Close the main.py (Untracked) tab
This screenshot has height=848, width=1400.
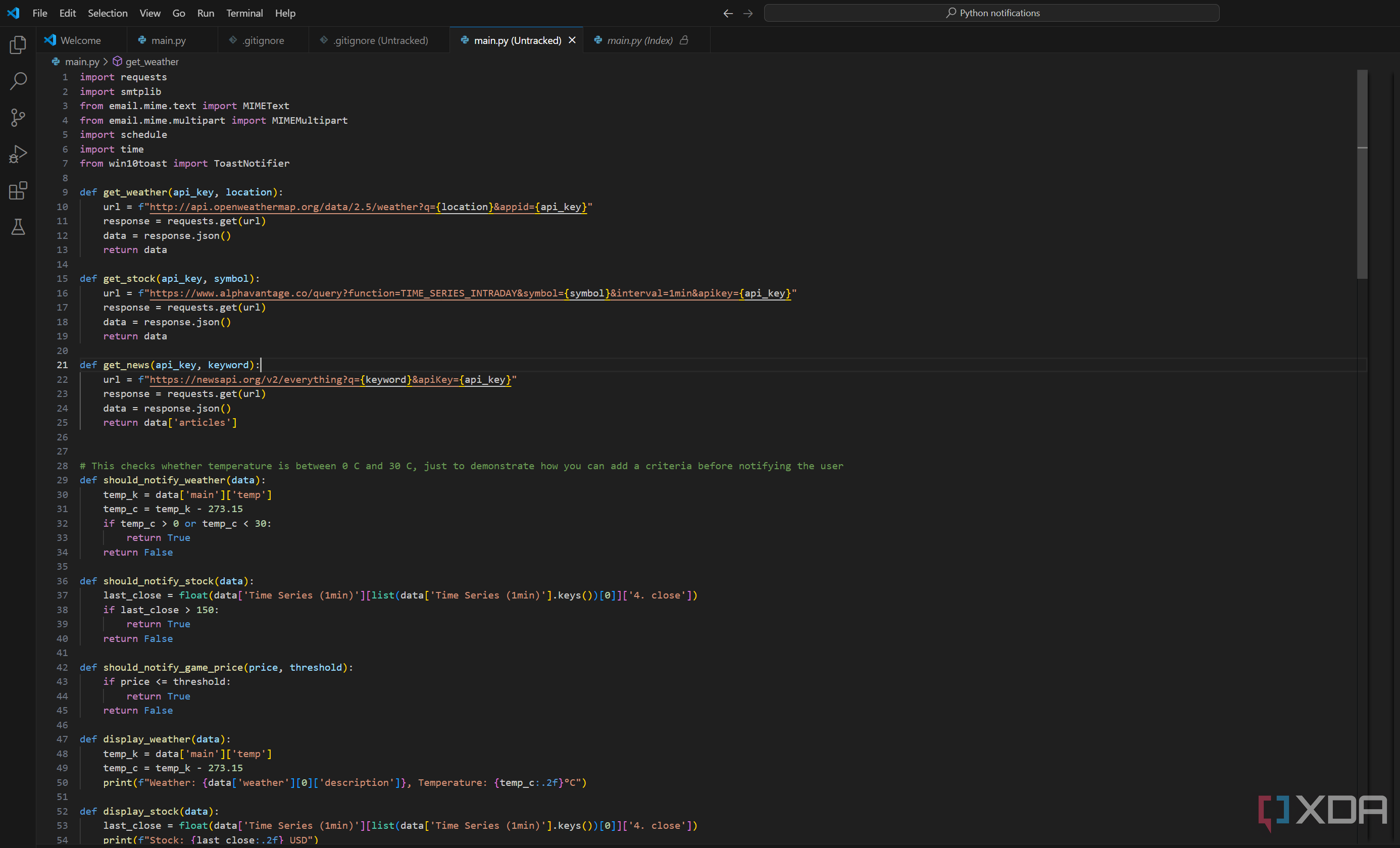pyautogui.click(x=572, y=40)
